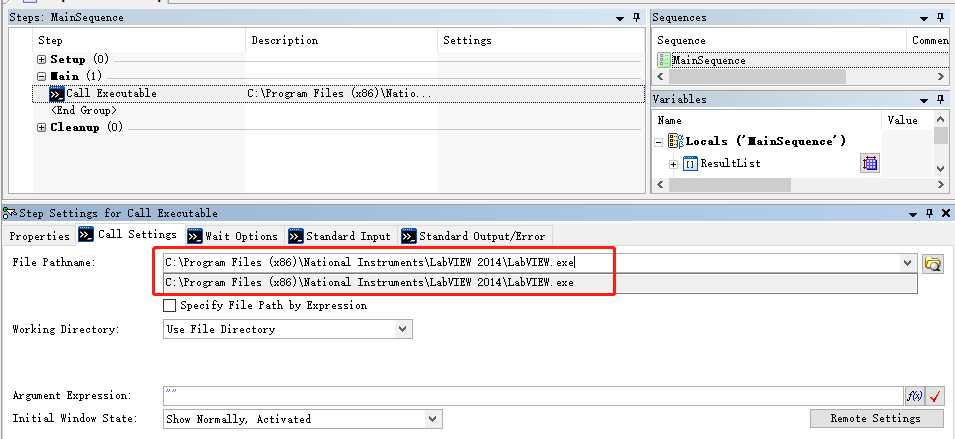955x439 pixels.
Task: Click the Step Settings pane title icon
Action: tap(10, 213)
